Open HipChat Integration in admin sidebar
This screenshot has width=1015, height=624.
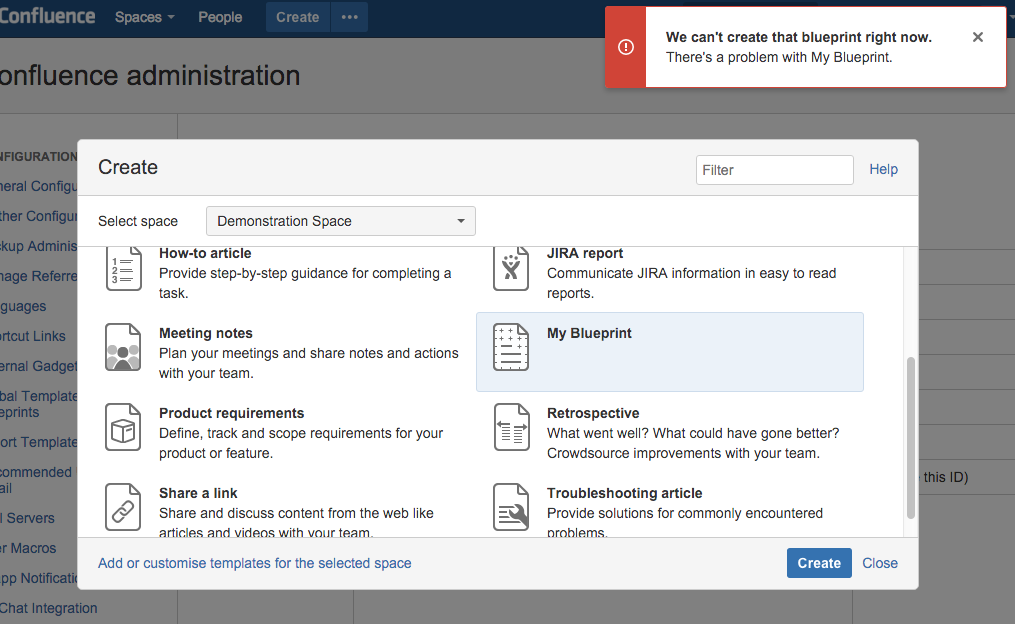click(x=49, y=608)
